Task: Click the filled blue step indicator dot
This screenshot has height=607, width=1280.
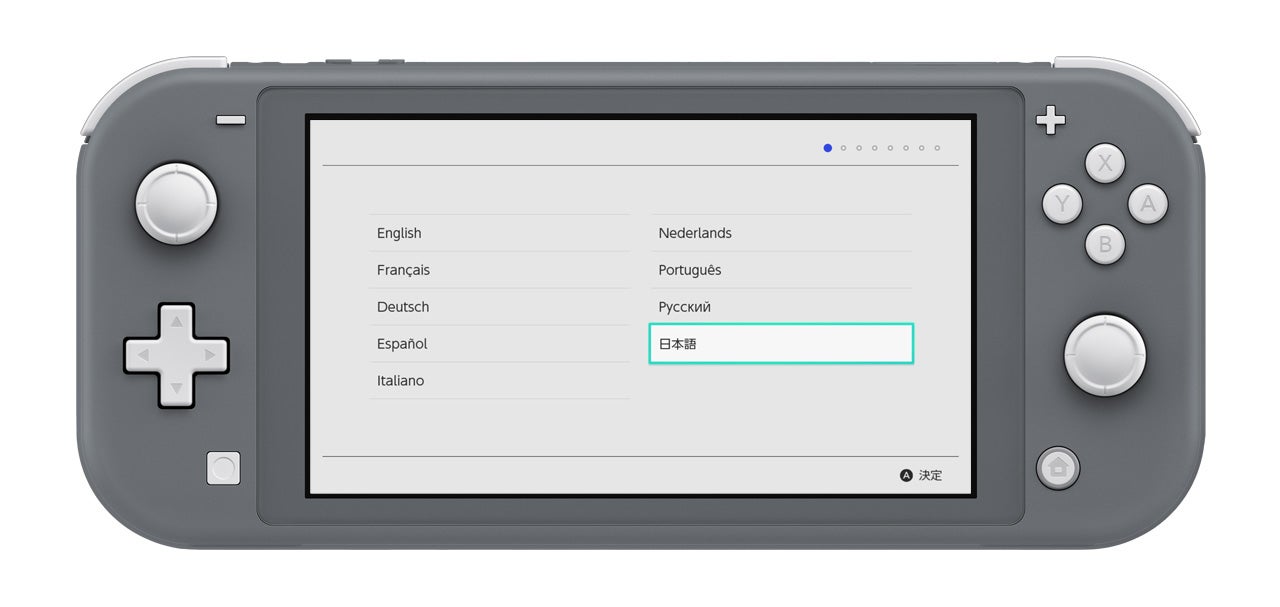Action: (x=828, y=148)
